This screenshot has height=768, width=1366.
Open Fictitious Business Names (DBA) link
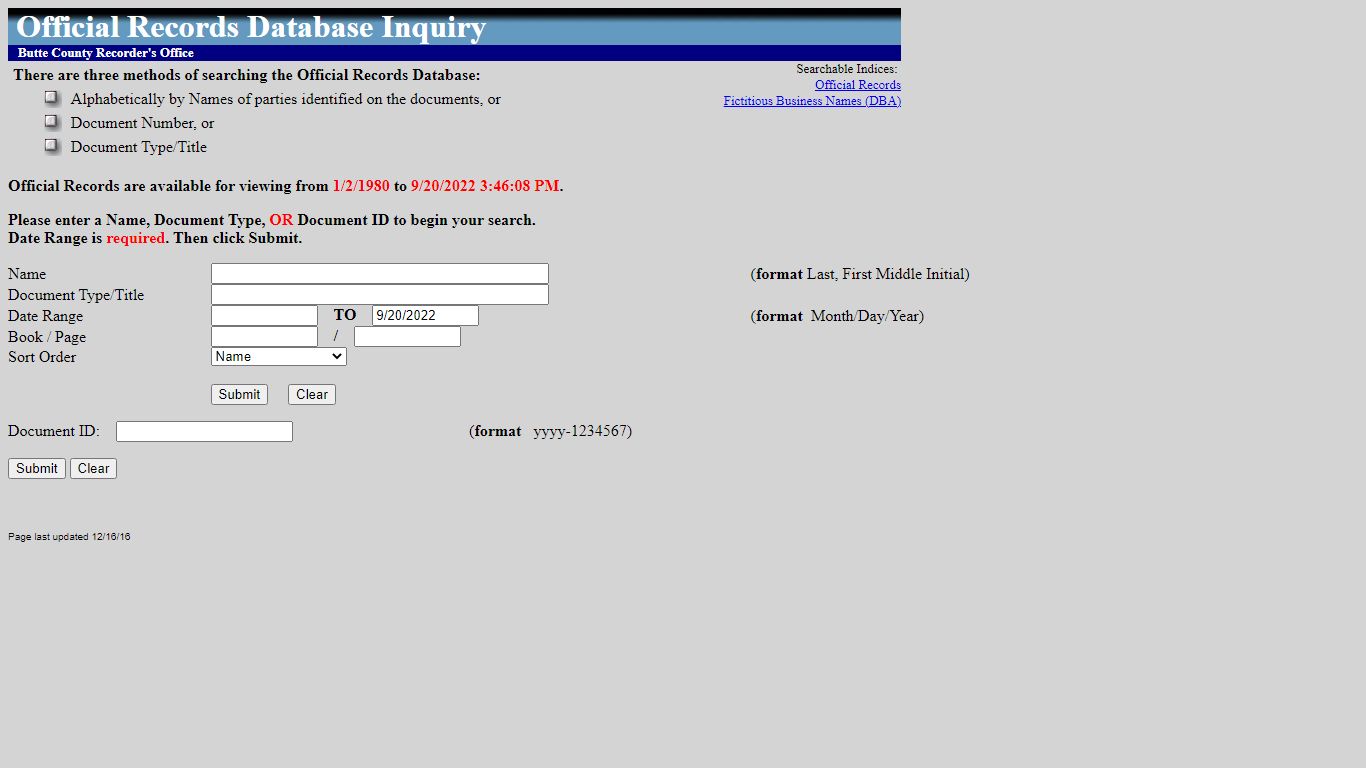click(x=812, y=101)
